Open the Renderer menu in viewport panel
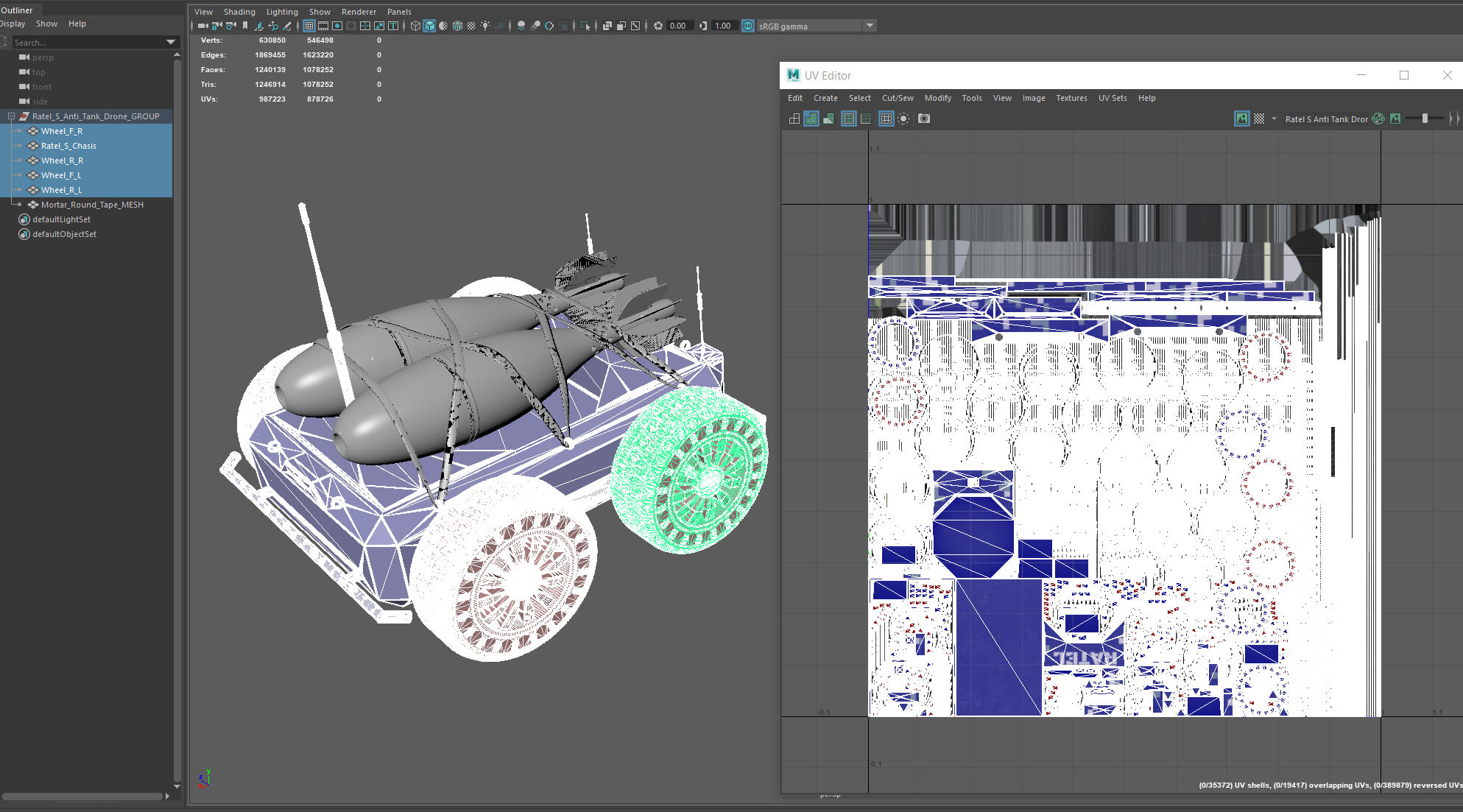This screenshot has width=1463, height=812. (359, 12)
